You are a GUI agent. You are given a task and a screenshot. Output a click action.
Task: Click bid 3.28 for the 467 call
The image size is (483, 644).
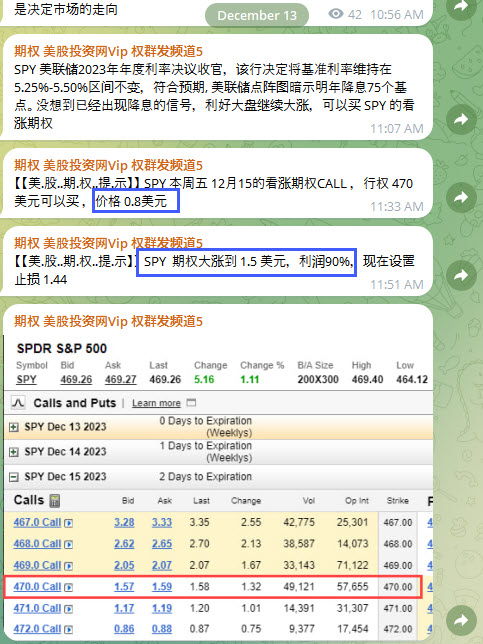pos(124,522)
